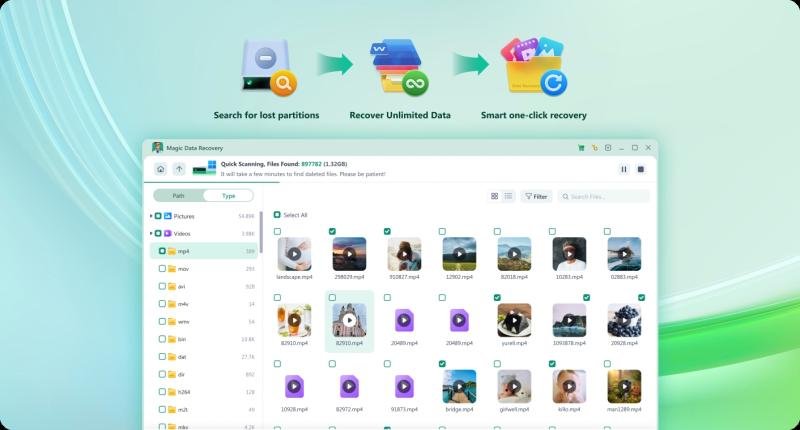Image resolution: width=800 pixels, height=430 pixels.
Task: Uncheck the 20928.mp4 checkbox
Action: click(x=641, y=297)
